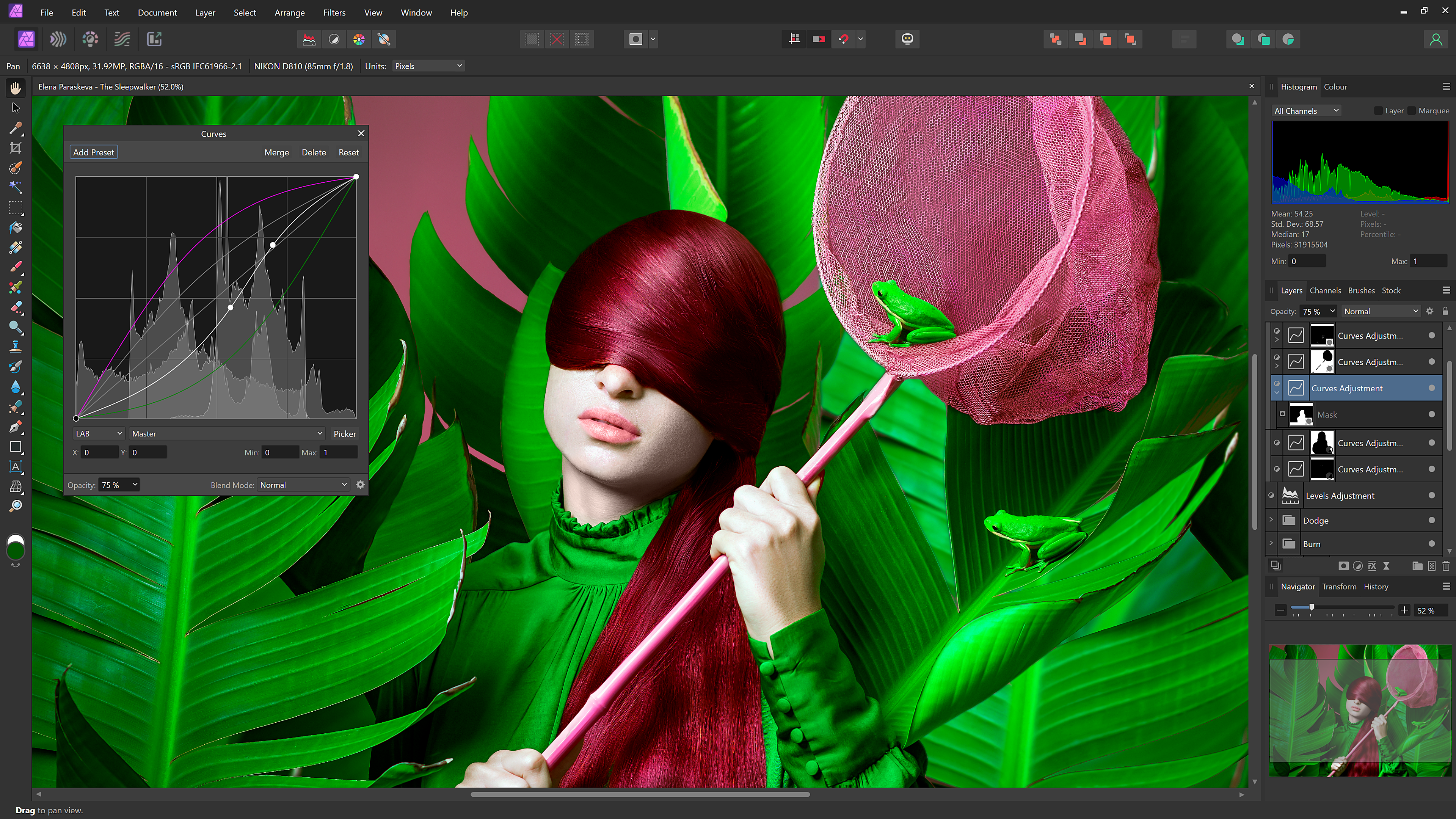Viewport: 1456px width, 819px height.
Task: Select the Flood Fill tool
Action: pyautogui.click(x=15, y=228)
